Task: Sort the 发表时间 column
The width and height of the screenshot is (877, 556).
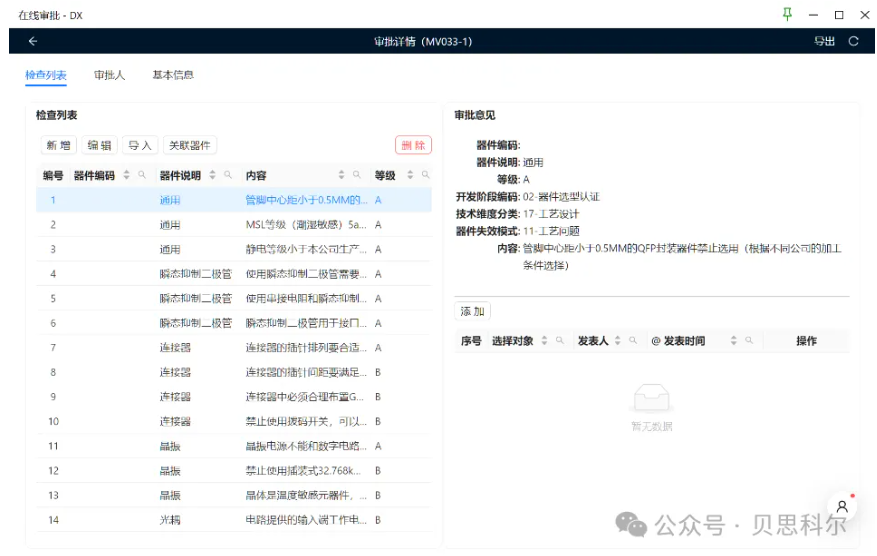Action: coord(733,341)
